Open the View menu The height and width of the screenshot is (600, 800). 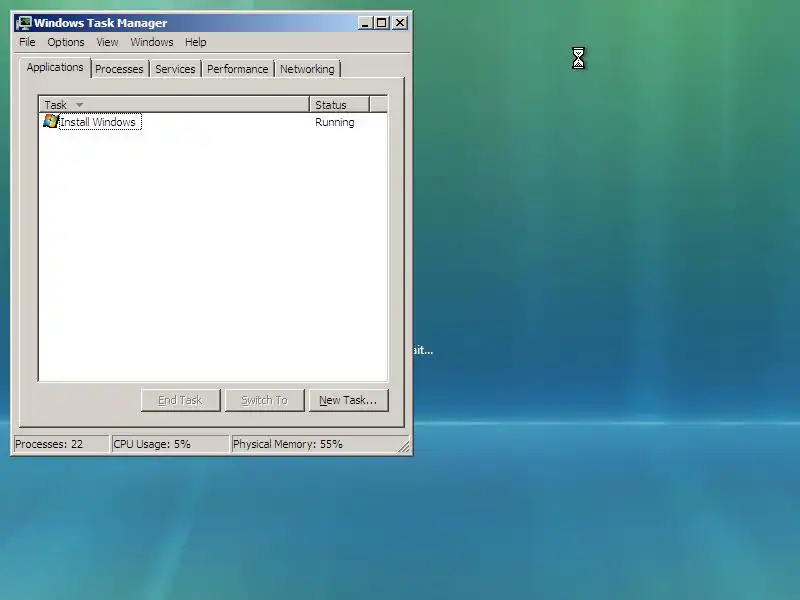click(107, 42)
